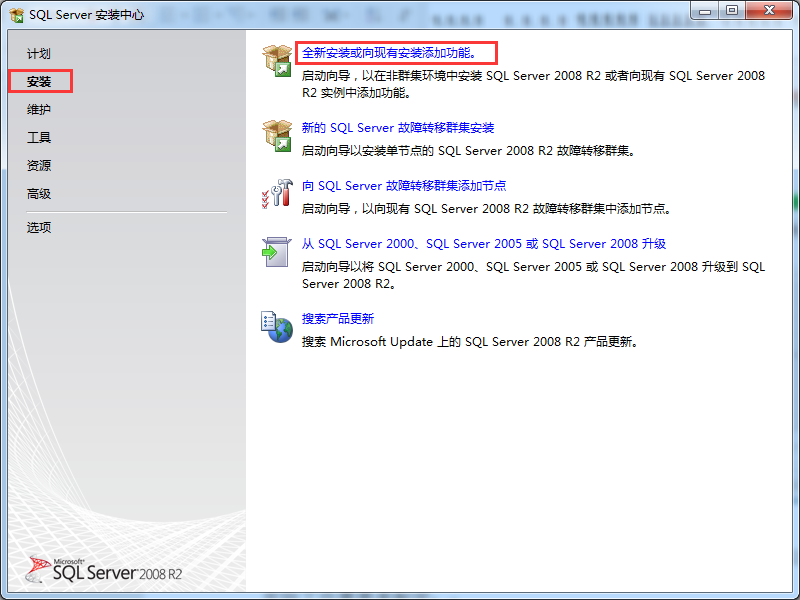Click the 搜索产品更新 link
This screenshot has width=800, height=600.
point(338,319)
